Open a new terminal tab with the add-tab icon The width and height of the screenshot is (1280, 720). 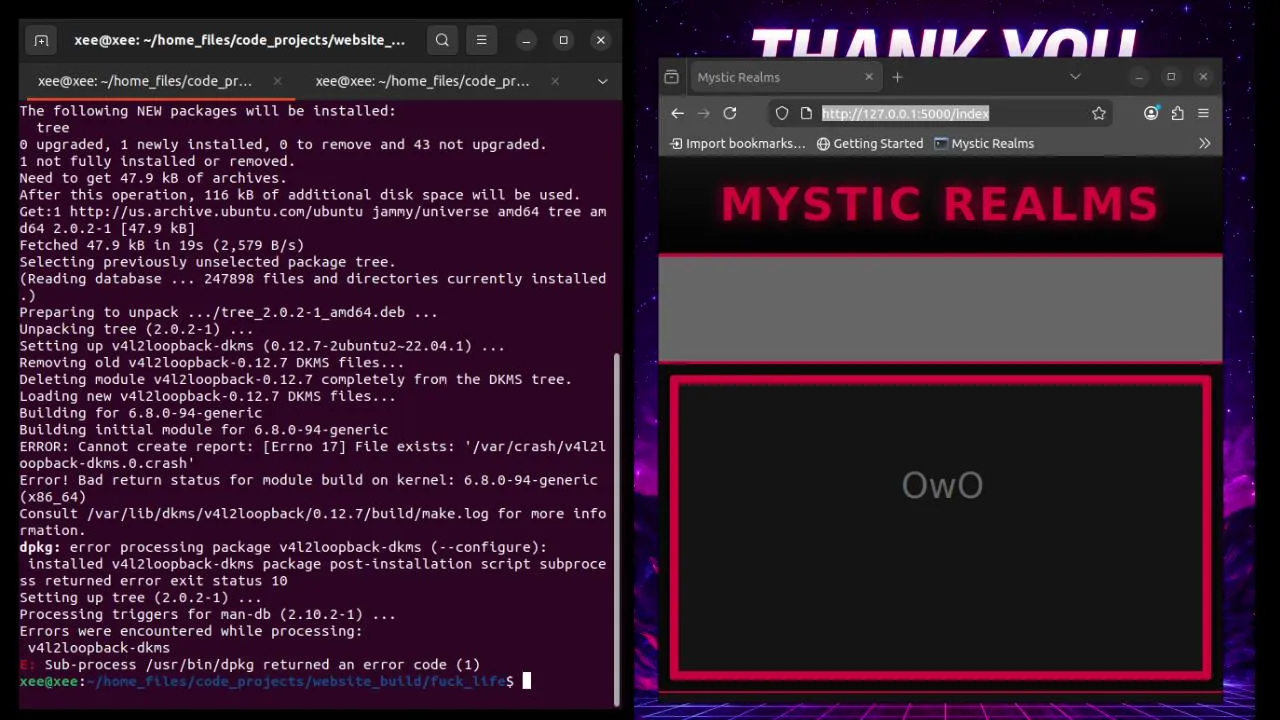pyautogui.click(x=41, y=40)
